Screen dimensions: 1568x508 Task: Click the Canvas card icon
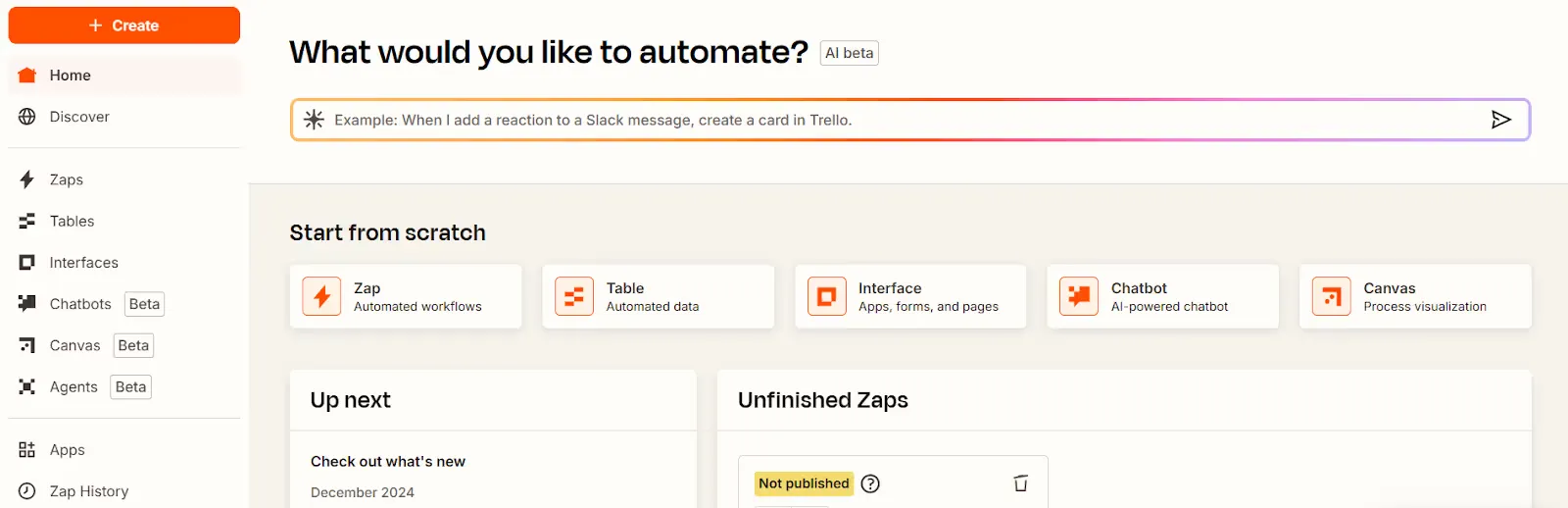coord(1331,296)
